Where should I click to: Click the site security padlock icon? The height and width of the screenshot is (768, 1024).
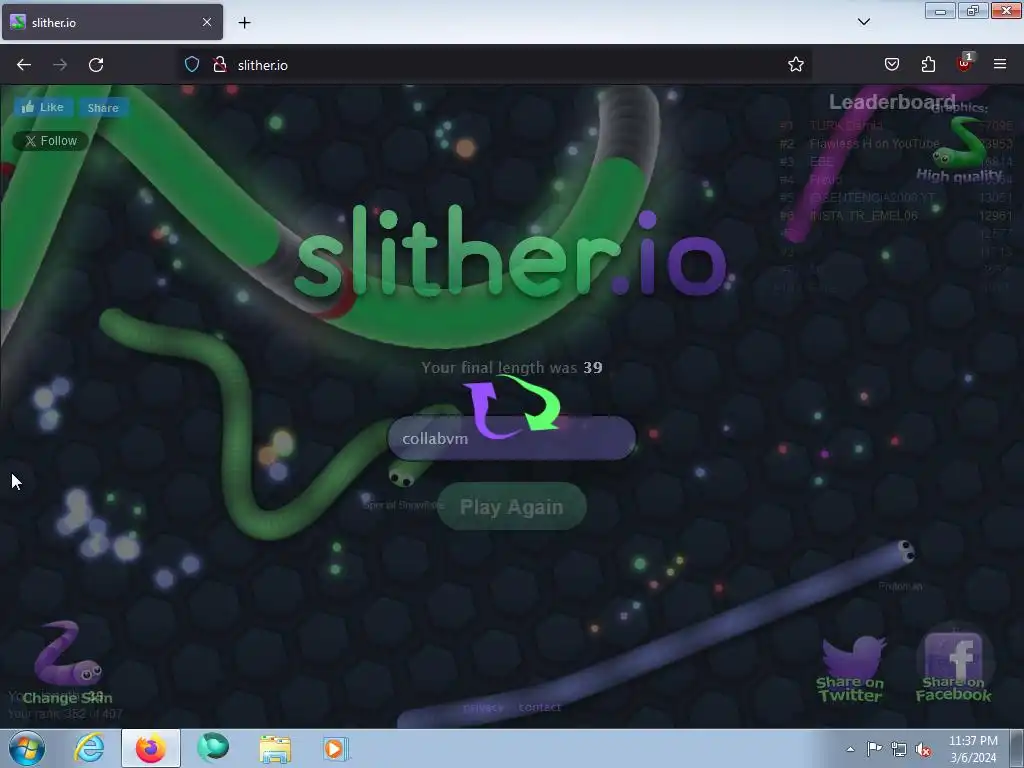click(220, 65)
